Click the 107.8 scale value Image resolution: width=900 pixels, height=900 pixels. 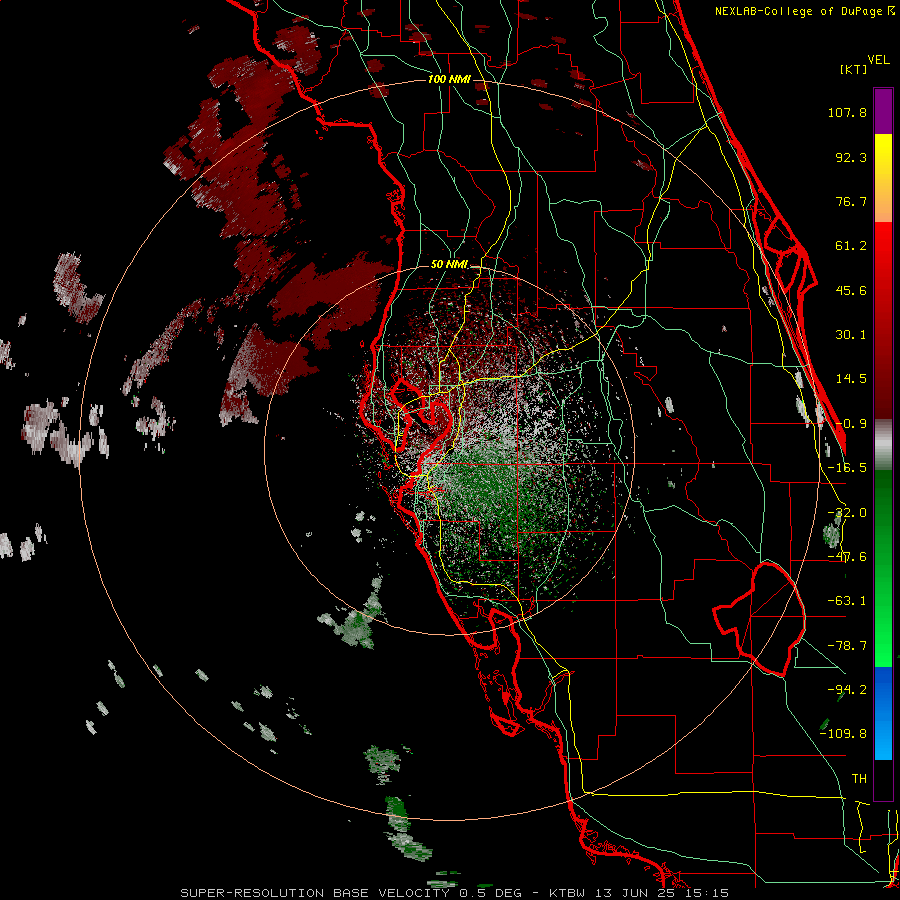coord(847,112)
